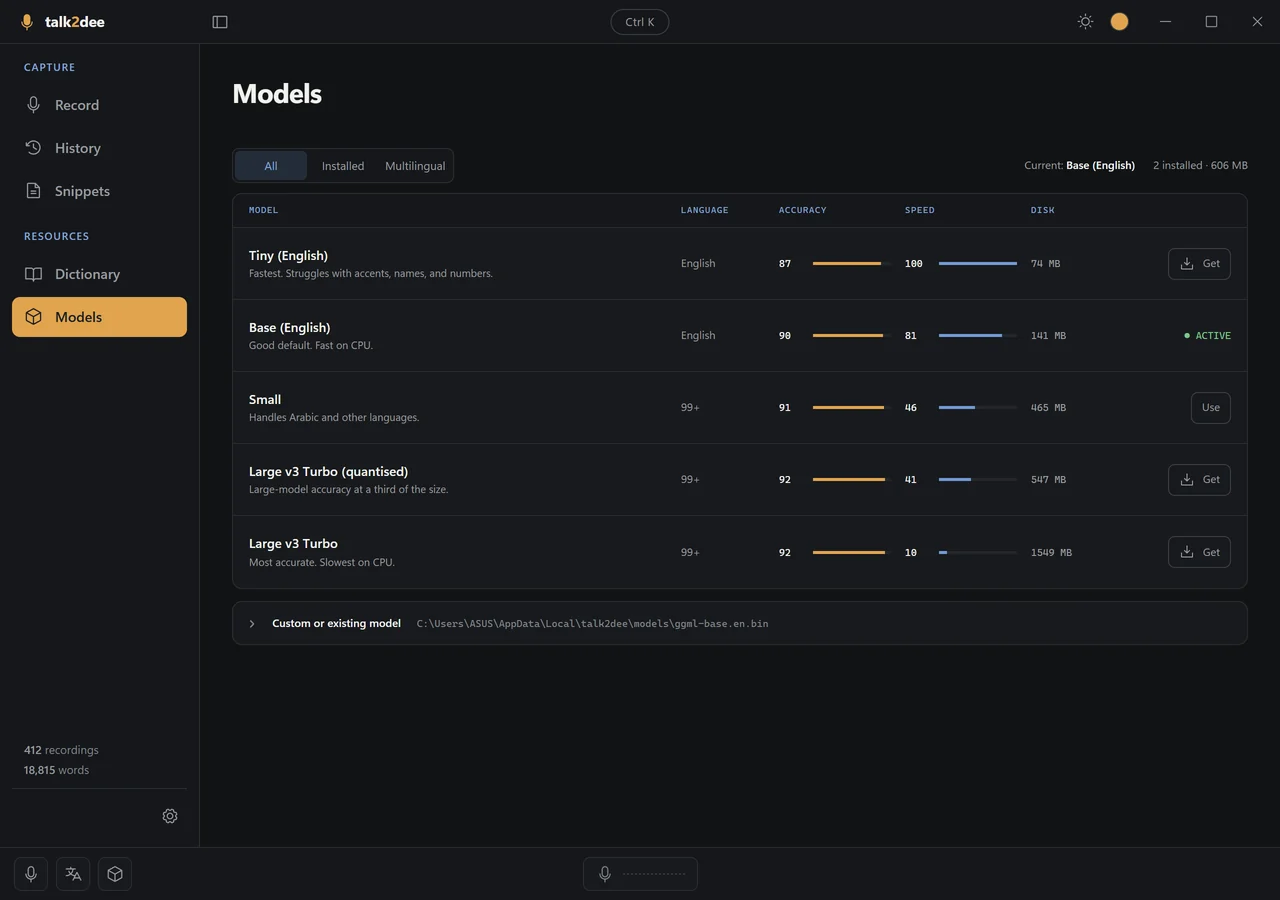Toggle the sidebar panel icon
The width and height of the screenshot is (1280, 900).
[x=220, y=22]
